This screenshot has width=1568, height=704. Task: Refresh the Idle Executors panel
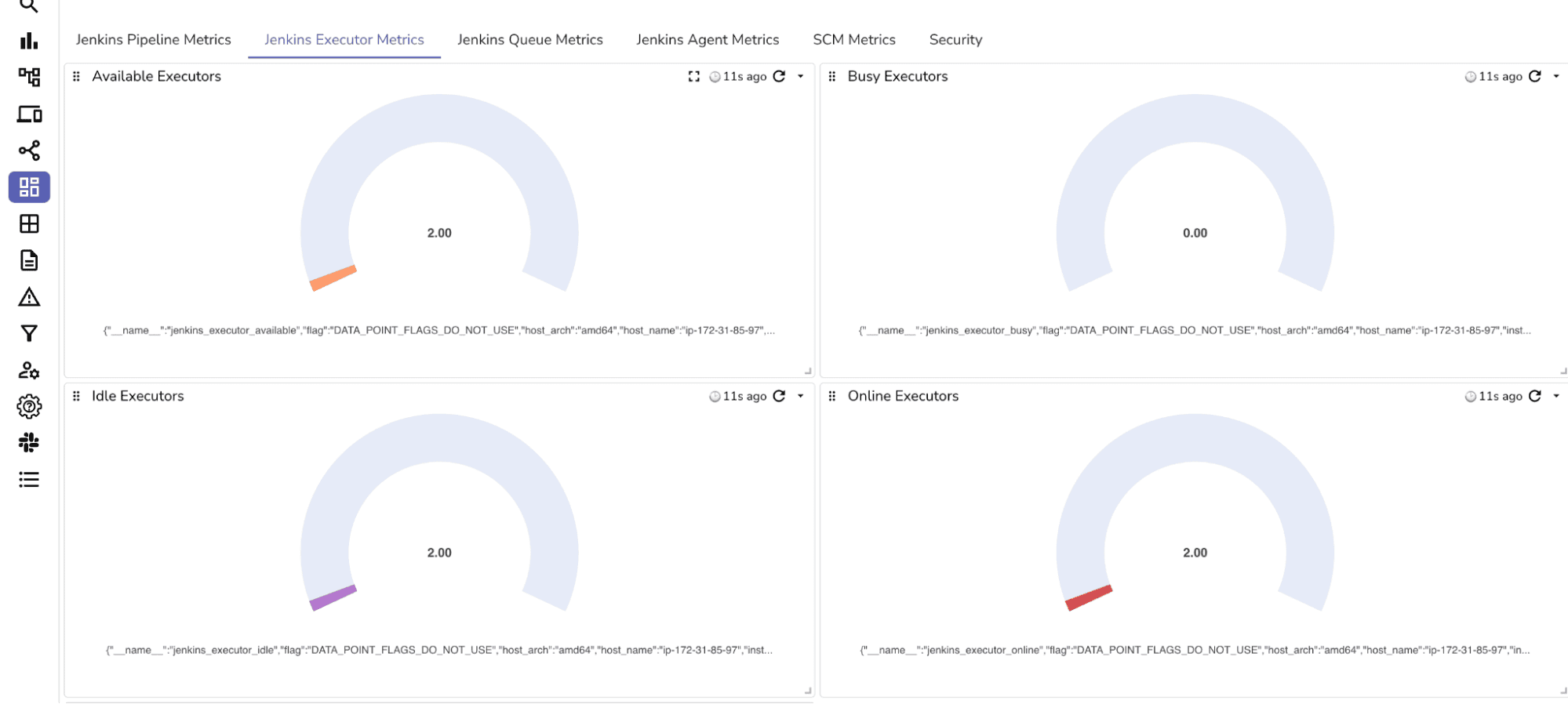pyautogui.click(x=778, y=396)
